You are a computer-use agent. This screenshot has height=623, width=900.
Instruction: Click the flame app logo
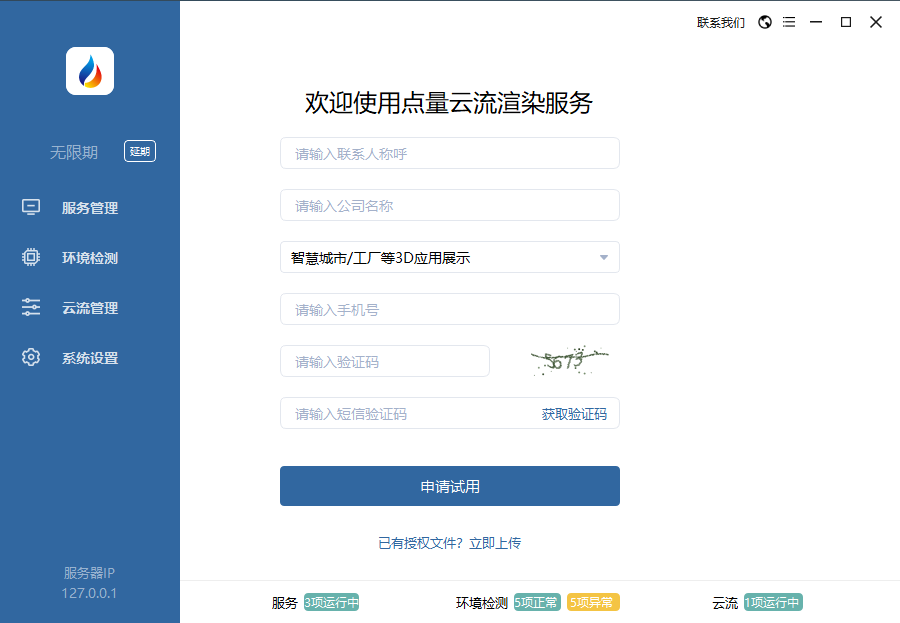tap(90, 71)
